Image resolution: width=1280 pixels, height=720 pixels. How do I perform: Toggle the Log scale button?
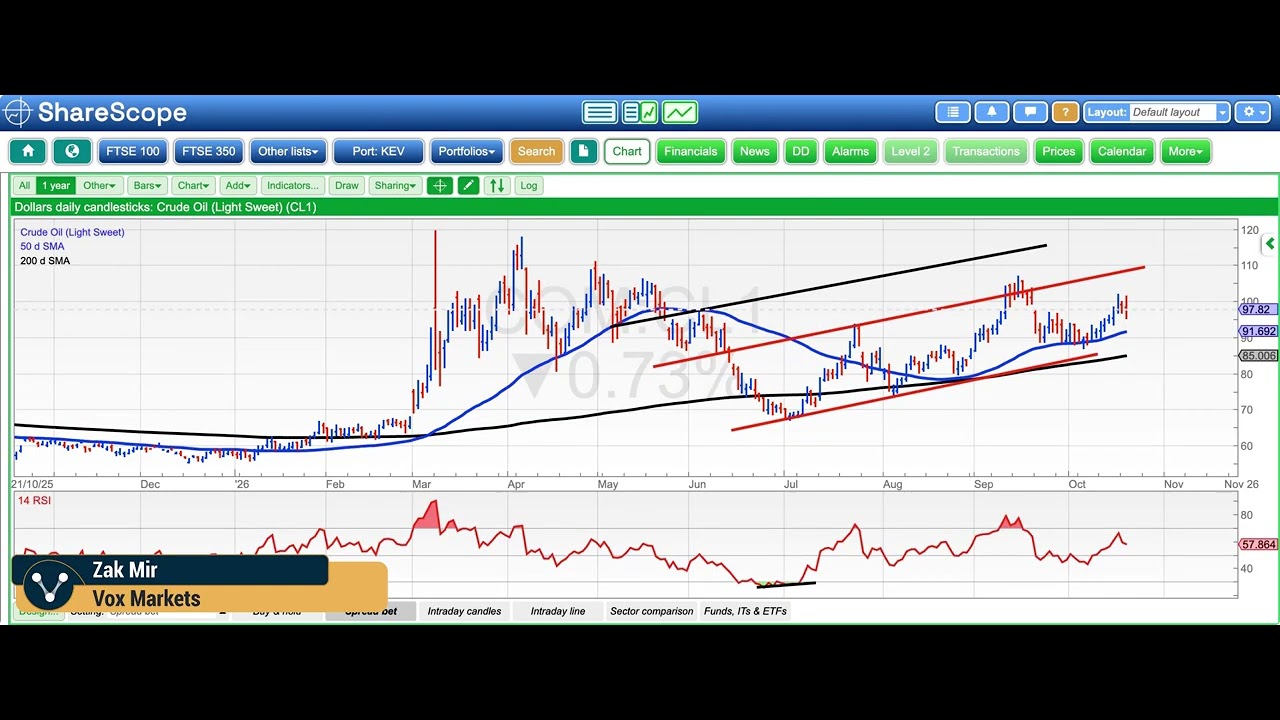[529, 185]
